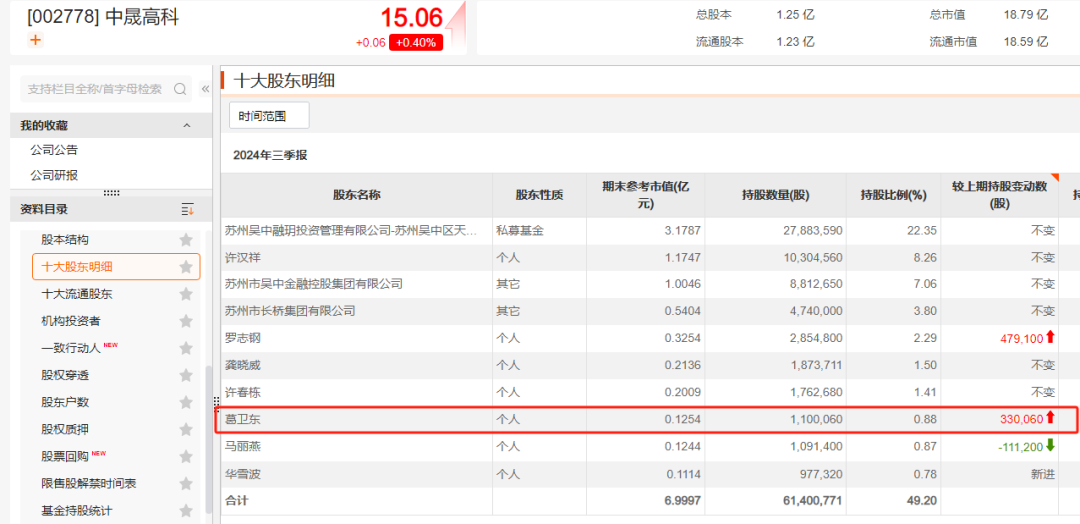The image size is (1080, 524).
Task: Collapse the 我的收藏 section
Action: pyautogui.click(x=187, y=125)
